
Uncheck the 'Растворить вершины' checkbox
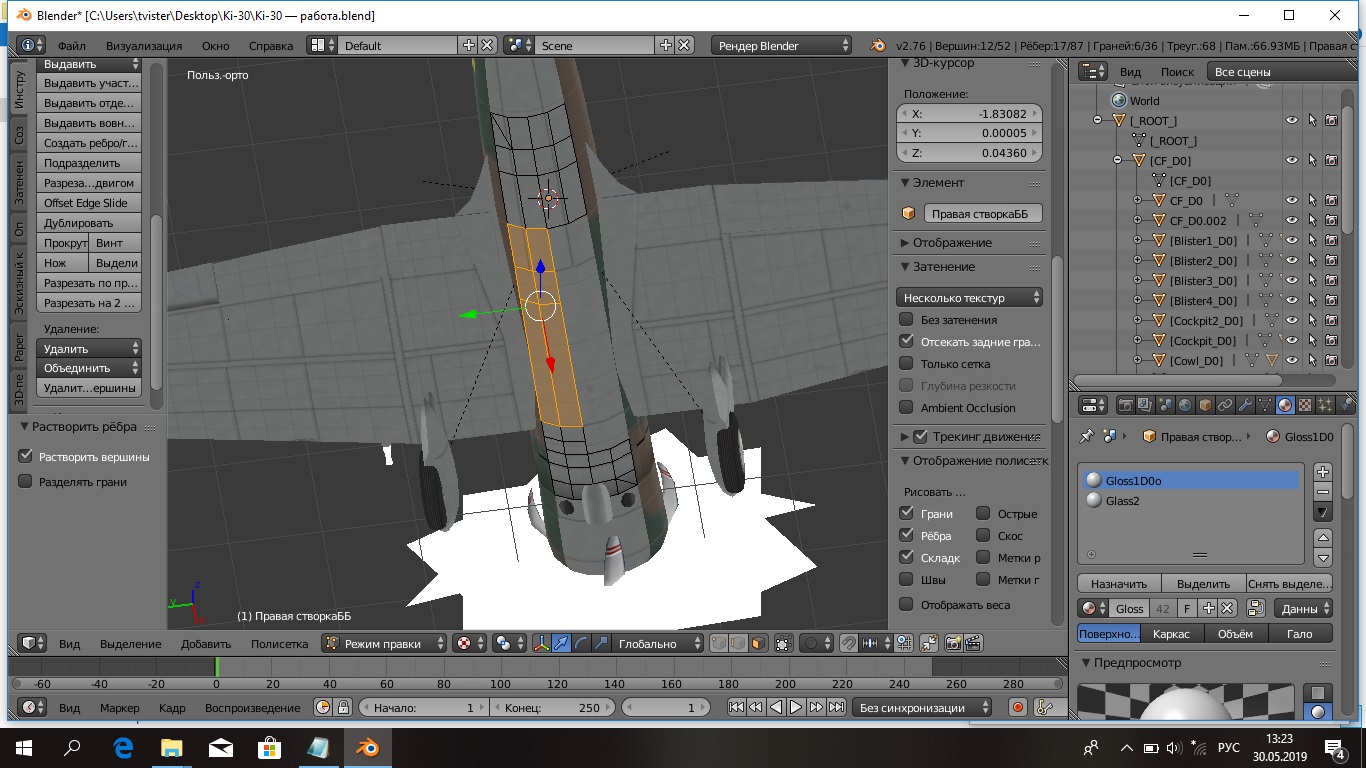[x=26, y=456]
